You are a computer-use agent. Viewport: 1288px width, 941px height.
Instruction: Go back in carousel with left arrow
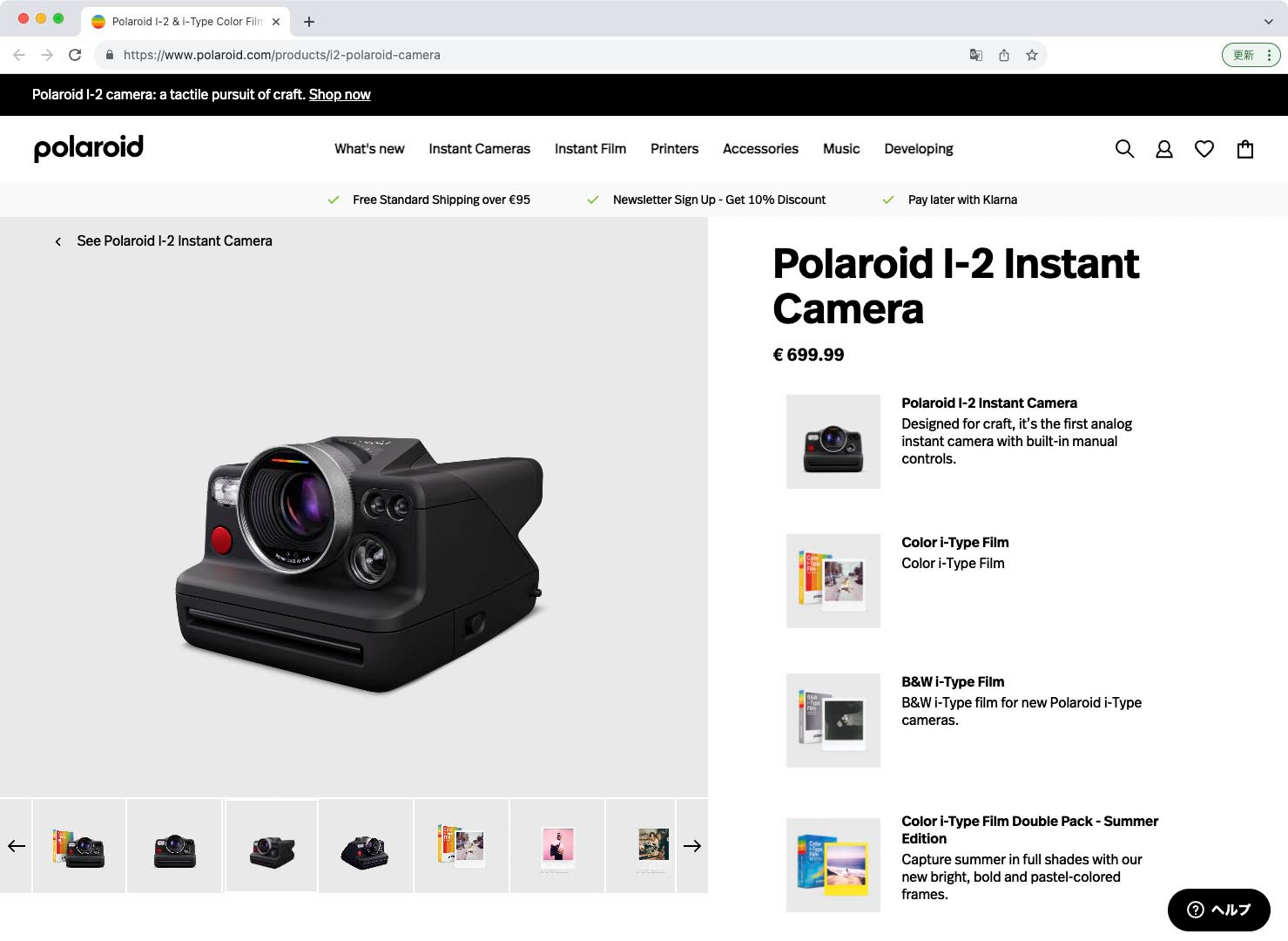click(x=15, y=845)
